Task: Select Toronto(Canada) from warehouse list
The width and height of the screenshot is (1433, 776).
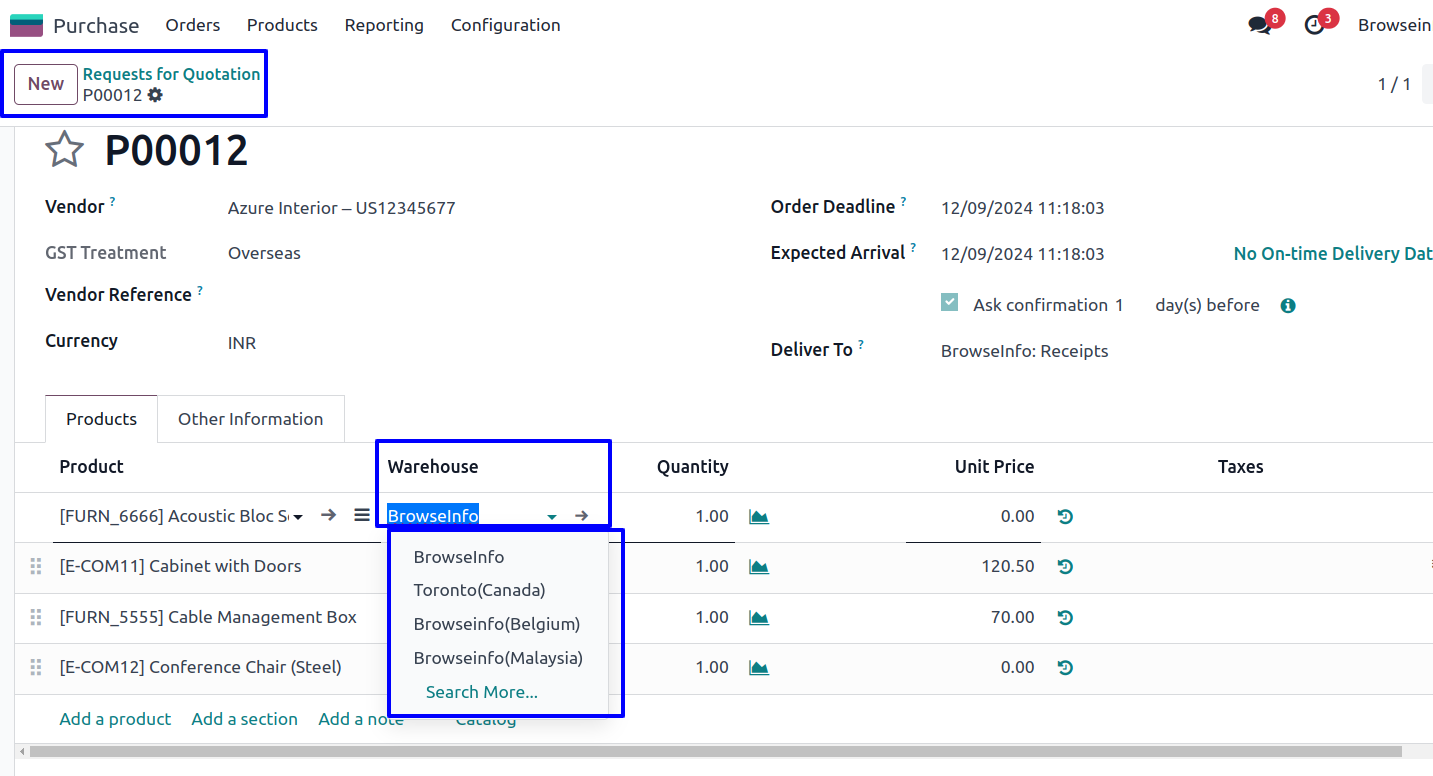Action: pos(479,590)
